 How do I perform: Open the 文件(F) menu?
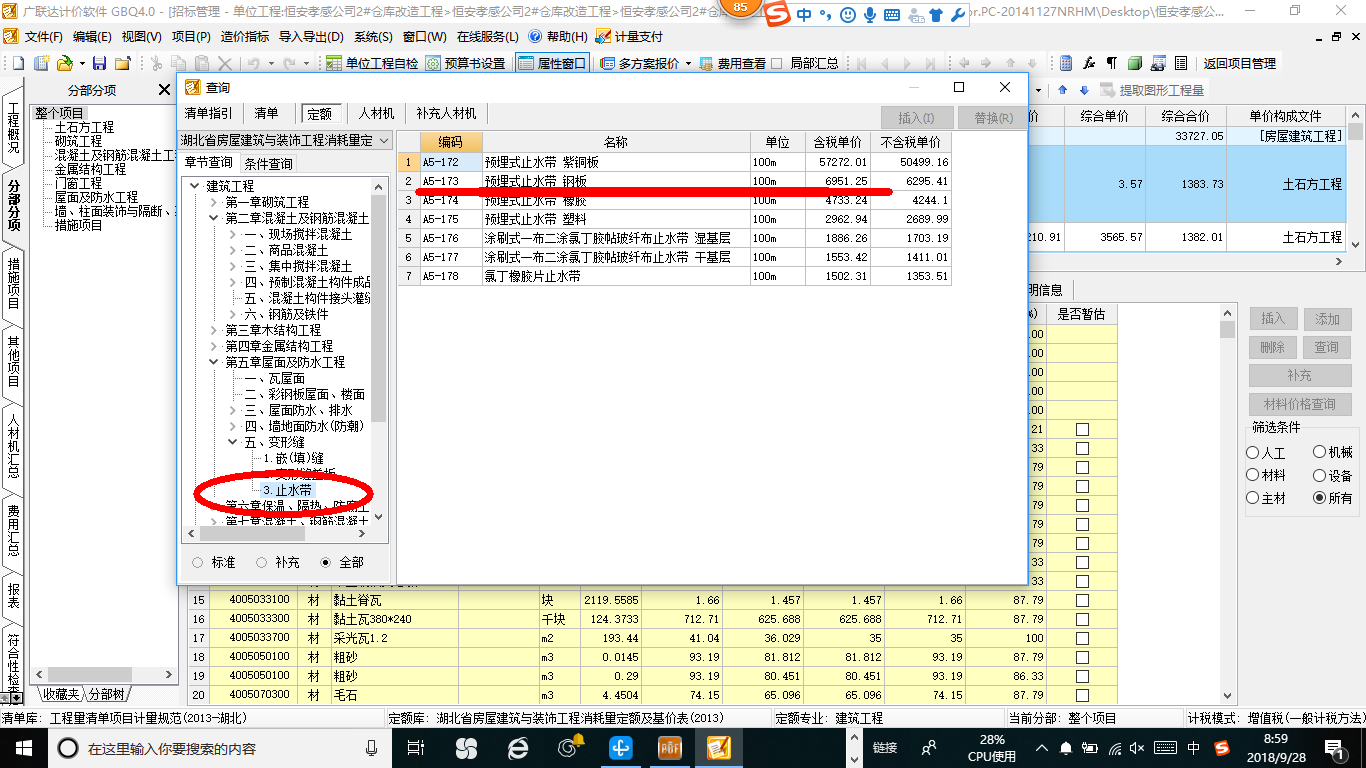pyautogui.click(x=44, y=36)
